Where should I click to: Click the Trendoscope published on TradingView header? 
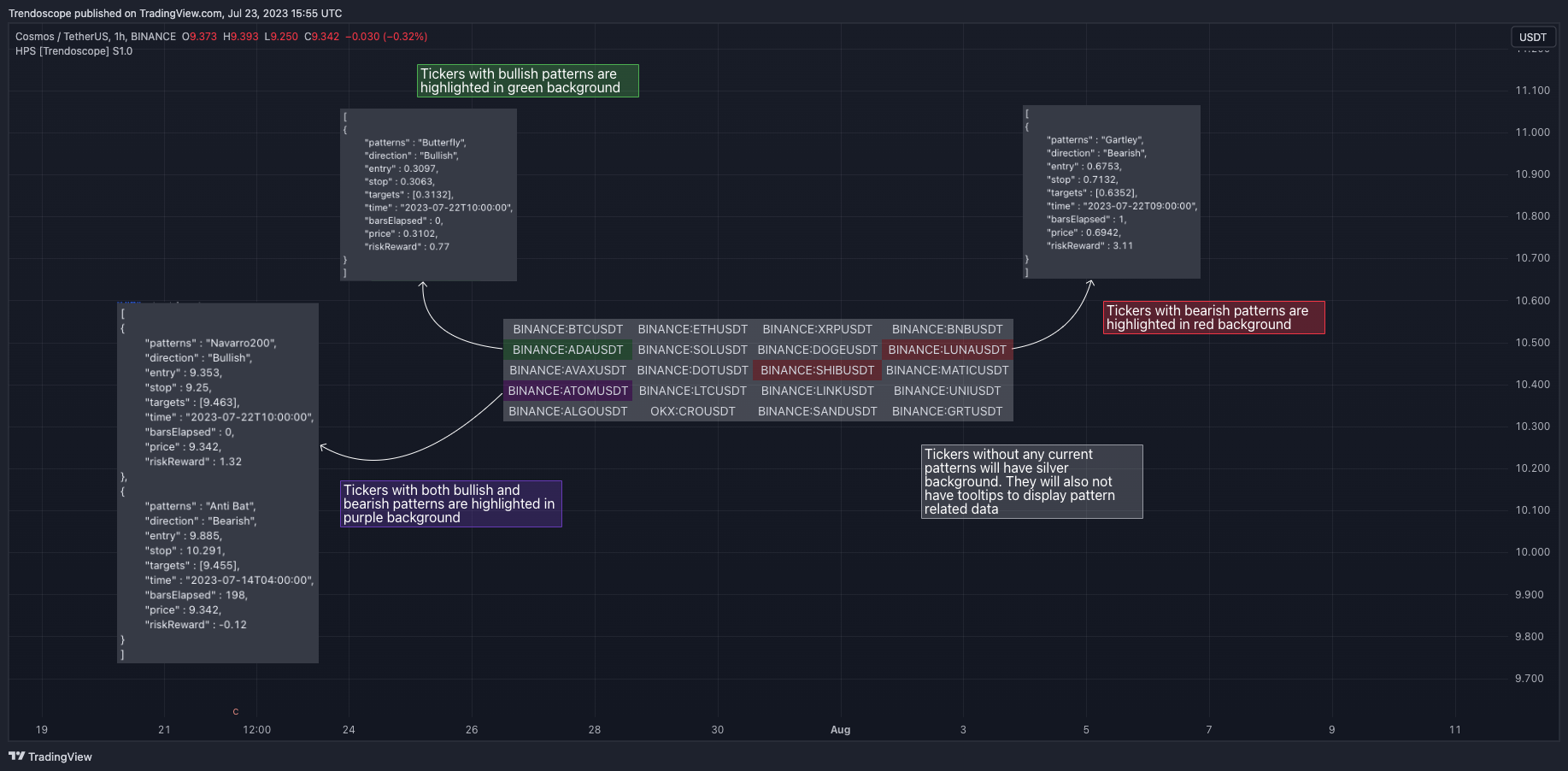tap(175, 14)
